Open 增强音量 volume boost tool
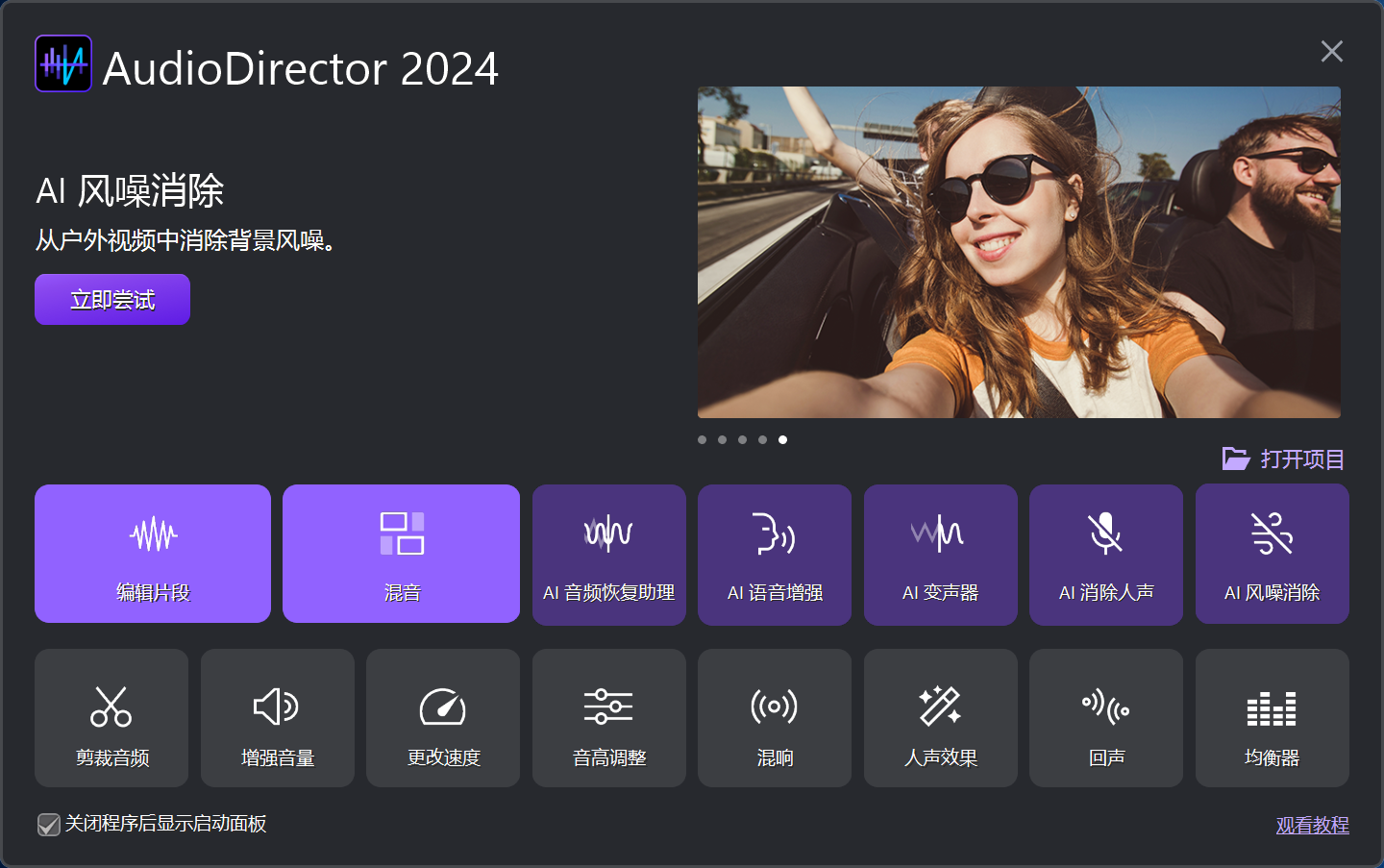The image size is (1384, 868). click(278, 718)
